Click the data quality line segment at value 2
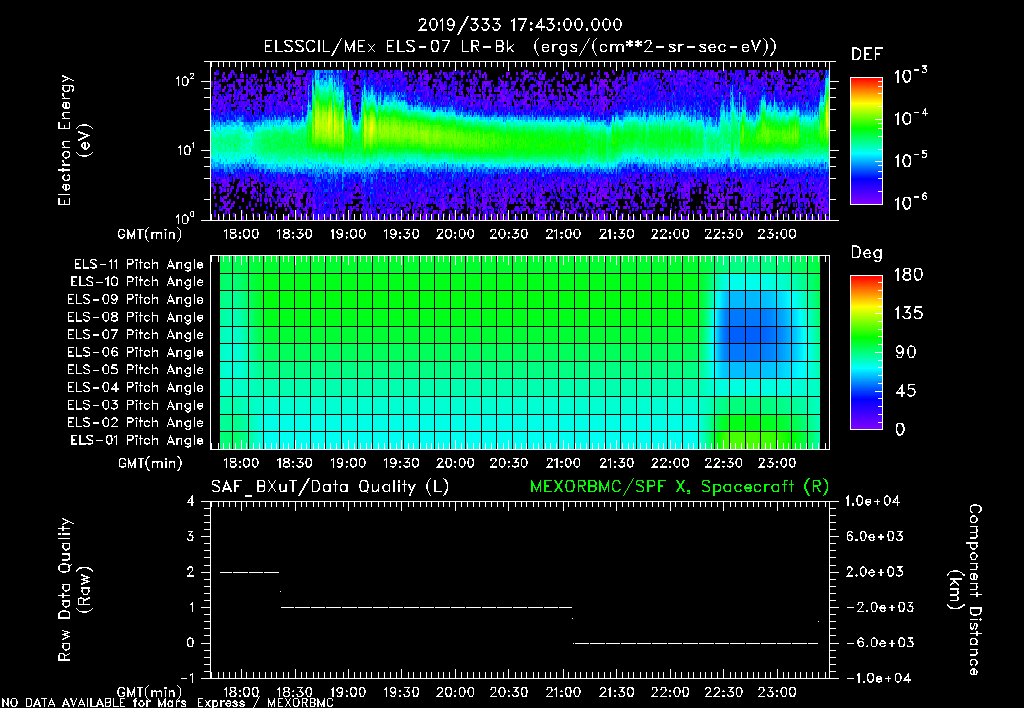This screenshot has width=1024, height=708. pyautogui.click(x=249, y=572)
